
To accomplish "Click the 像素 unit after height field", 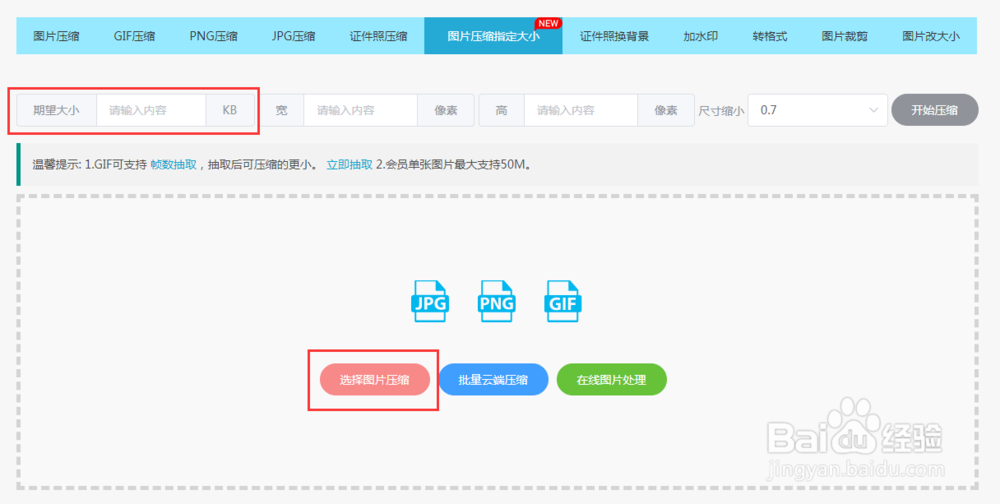I will click(x=666, y=110).
